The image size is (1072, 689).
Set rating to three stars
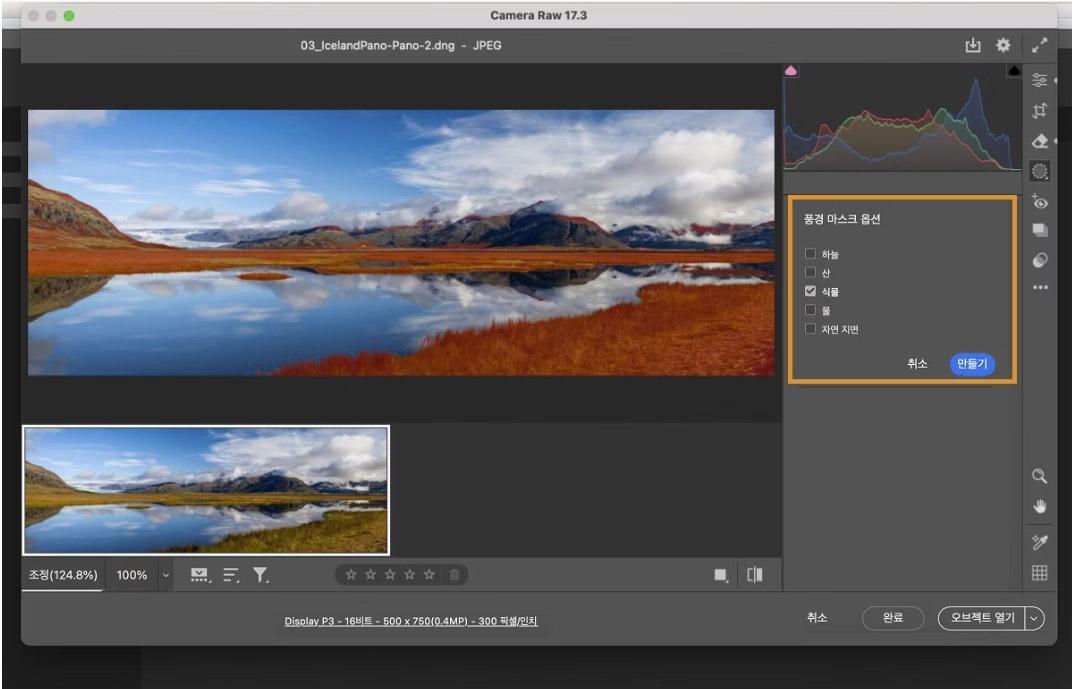click(390, 575)
